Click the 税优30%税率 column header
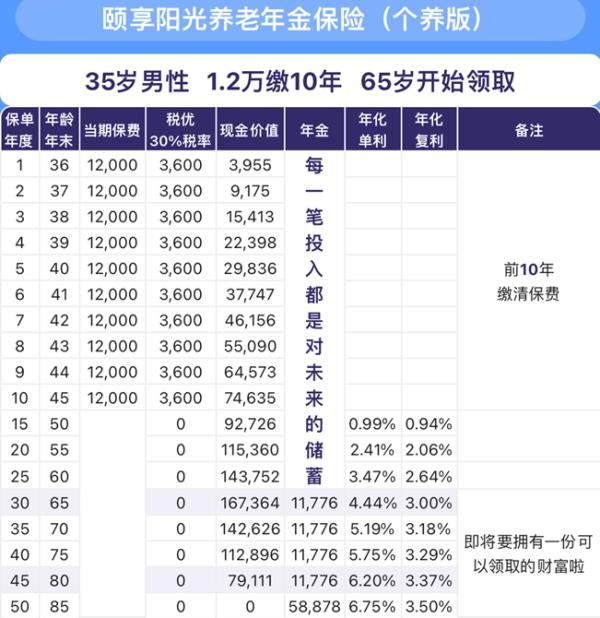Viewport: 600px width, 618px height. coord(181,129)
